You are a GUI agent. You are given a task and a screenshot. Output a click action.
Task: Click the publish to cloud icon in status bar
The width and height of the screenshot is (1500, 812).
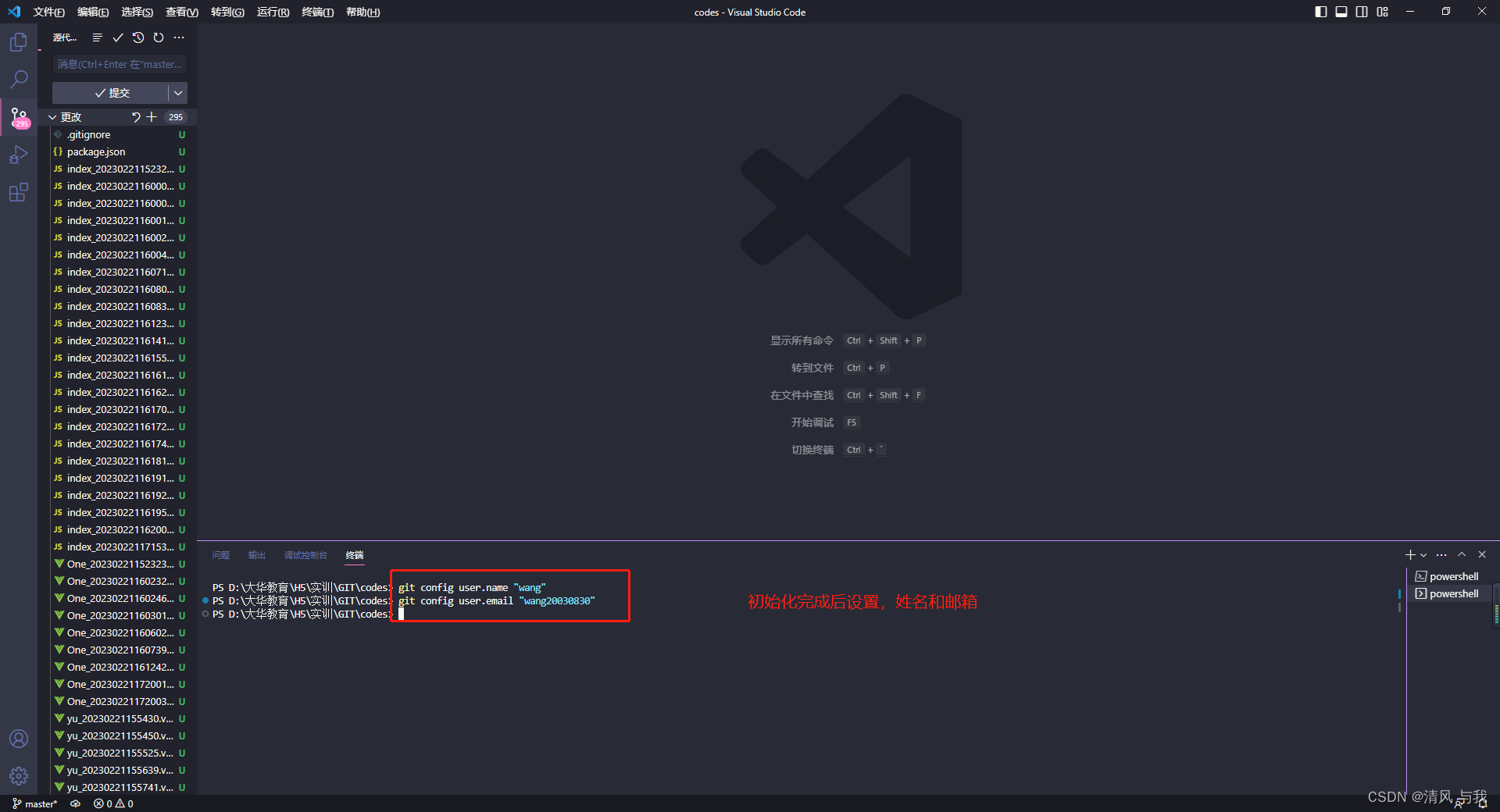pos(75,803)
